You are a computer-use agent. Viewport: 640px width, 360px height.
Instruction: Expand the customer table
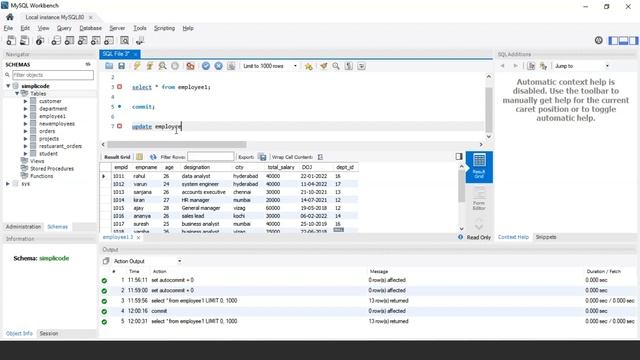25,101
